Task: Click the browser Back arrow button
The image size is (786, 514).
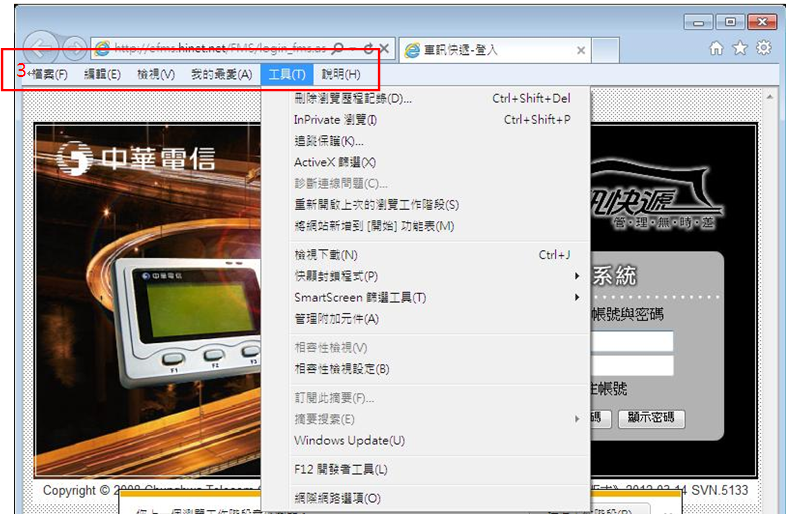Action: (x=41, y=49)
